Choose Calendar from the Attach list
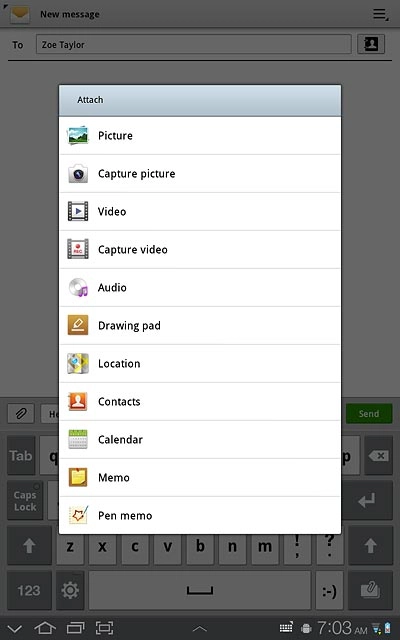This screenshot has height=640, width=400. click(200, 440)
